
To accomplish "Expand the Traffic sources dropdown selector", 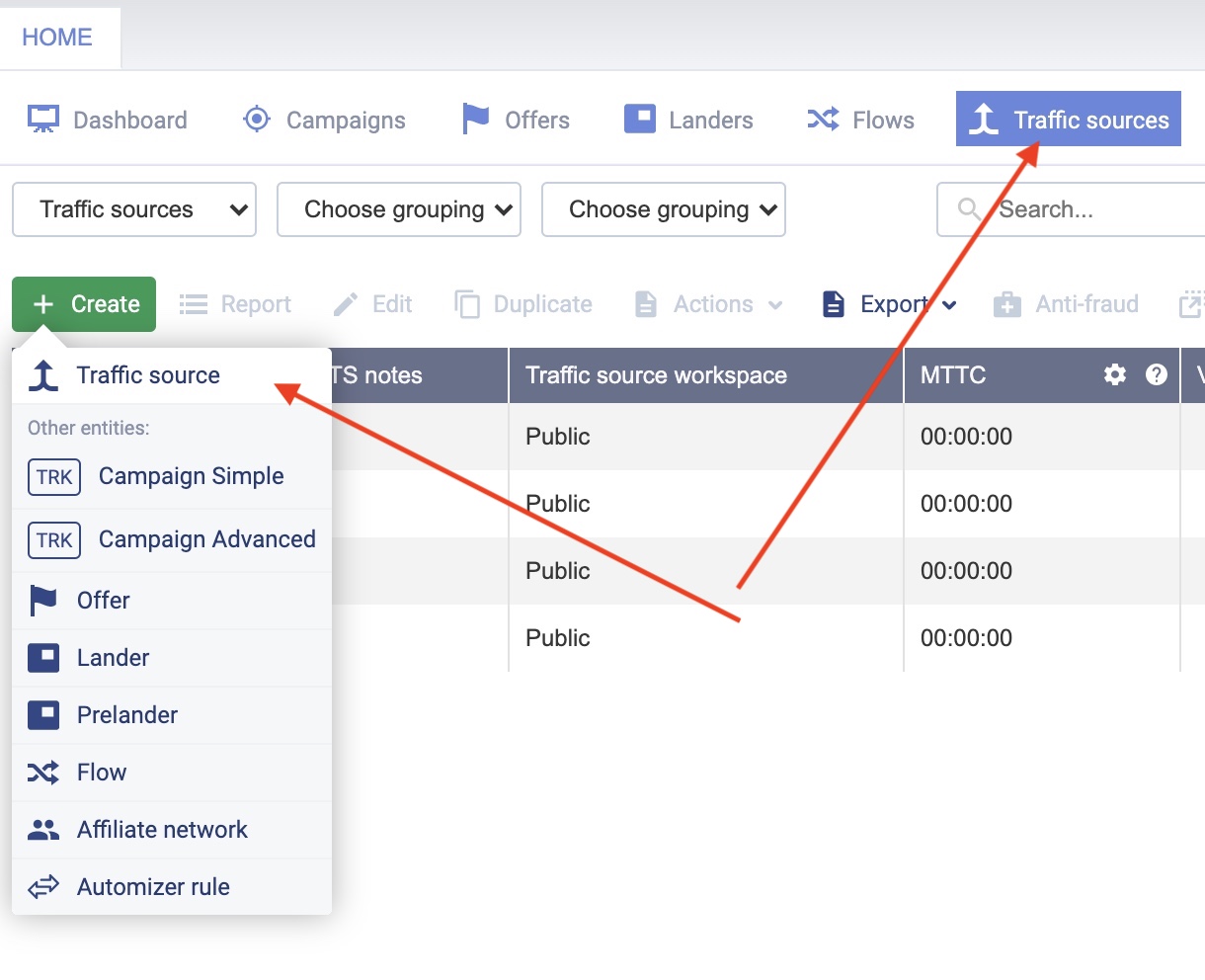I will [134, 209].
